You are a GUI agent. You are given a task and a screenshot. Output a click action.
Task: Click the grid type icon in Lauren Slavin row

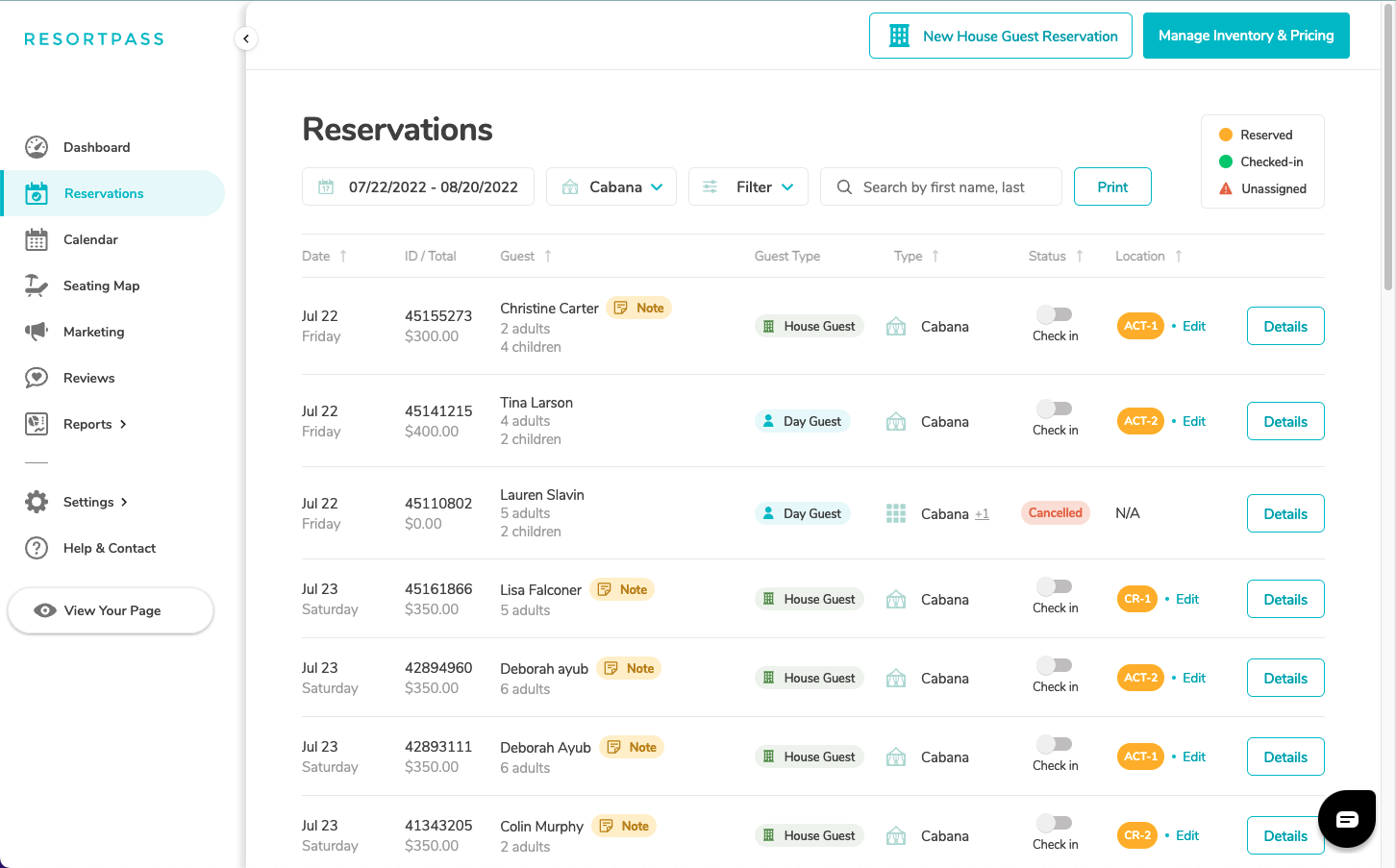click(x=896, y=513)
